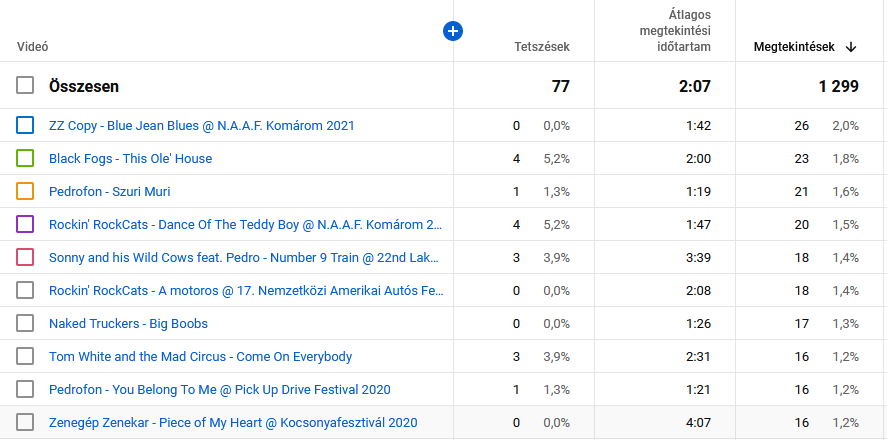Select the Zenegép Zenekar row checkbox

(x=25, y=423)
